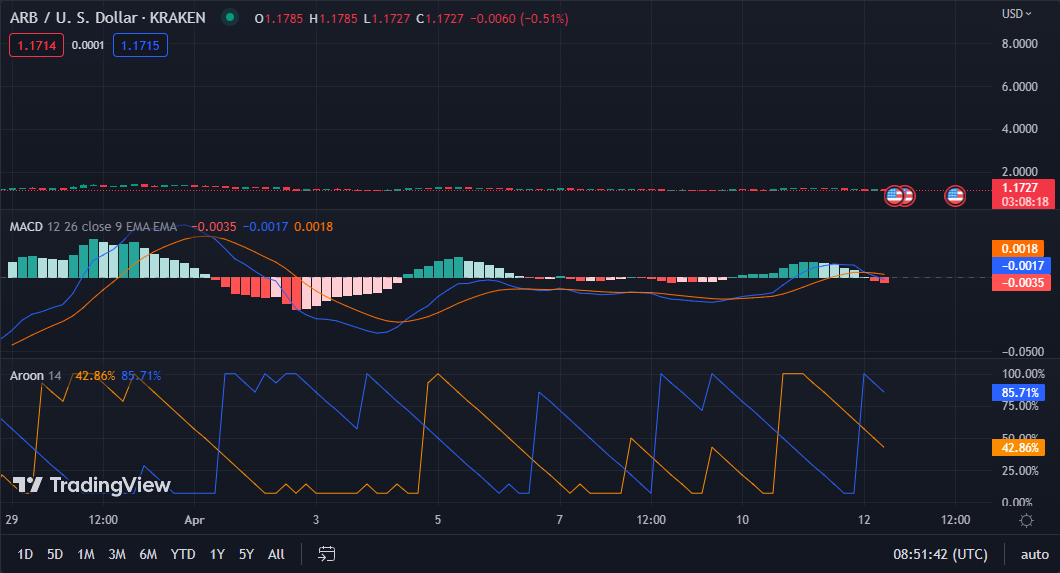
Task: Open timezone menu showing 08:51:42 (UTC)
Action: [x=940, y=554]
